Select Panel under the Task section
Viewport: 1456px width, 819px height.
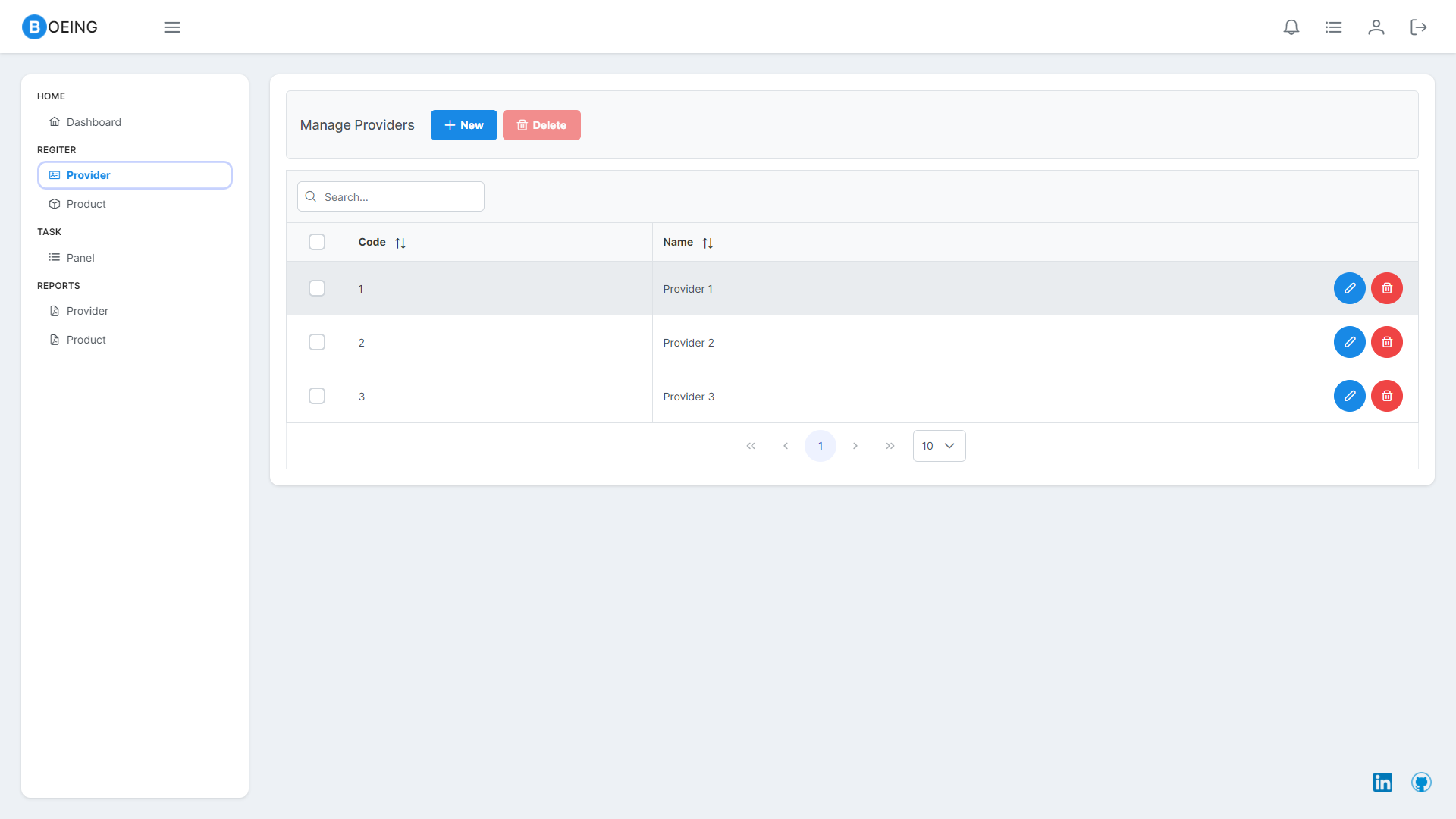(80, 257)
